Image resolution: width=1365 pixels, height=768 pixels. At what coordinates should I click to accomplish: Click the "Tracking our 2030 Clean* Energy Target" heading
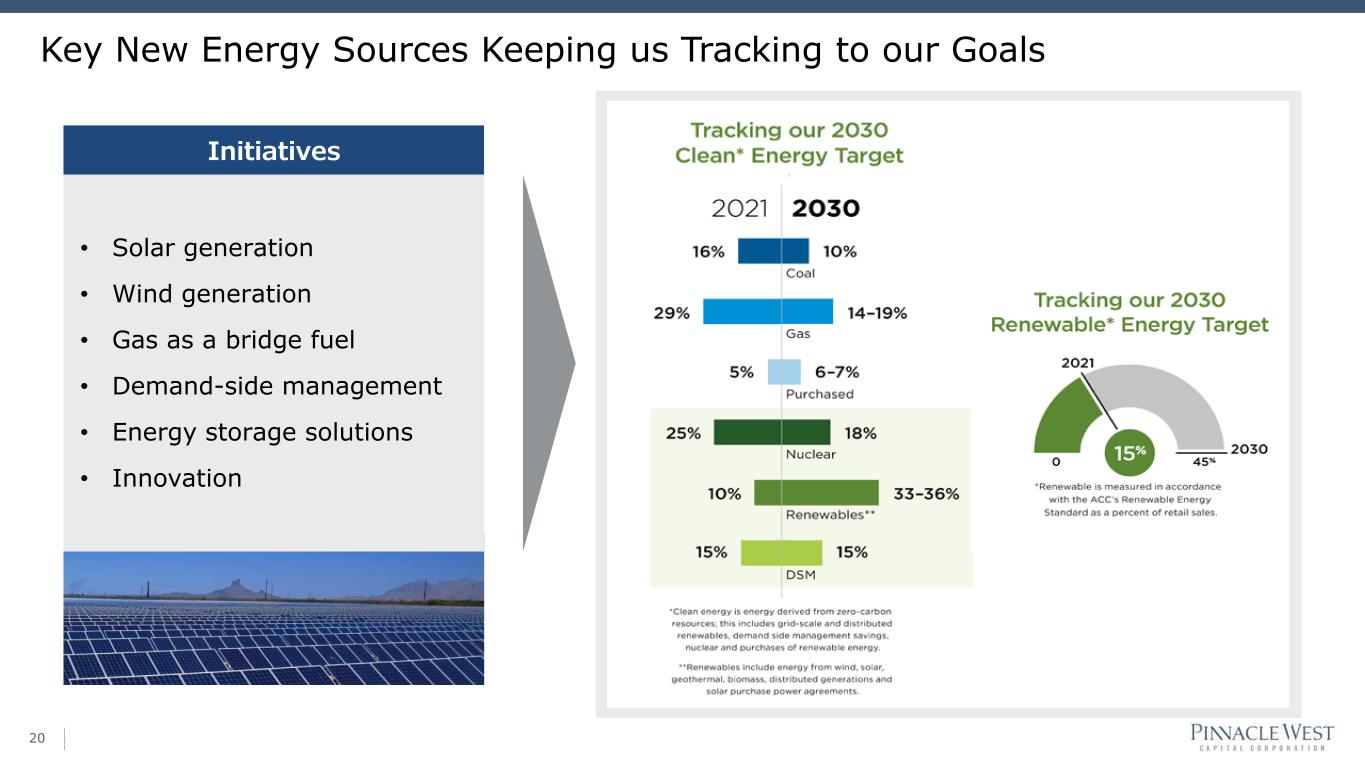coord(789,143)
